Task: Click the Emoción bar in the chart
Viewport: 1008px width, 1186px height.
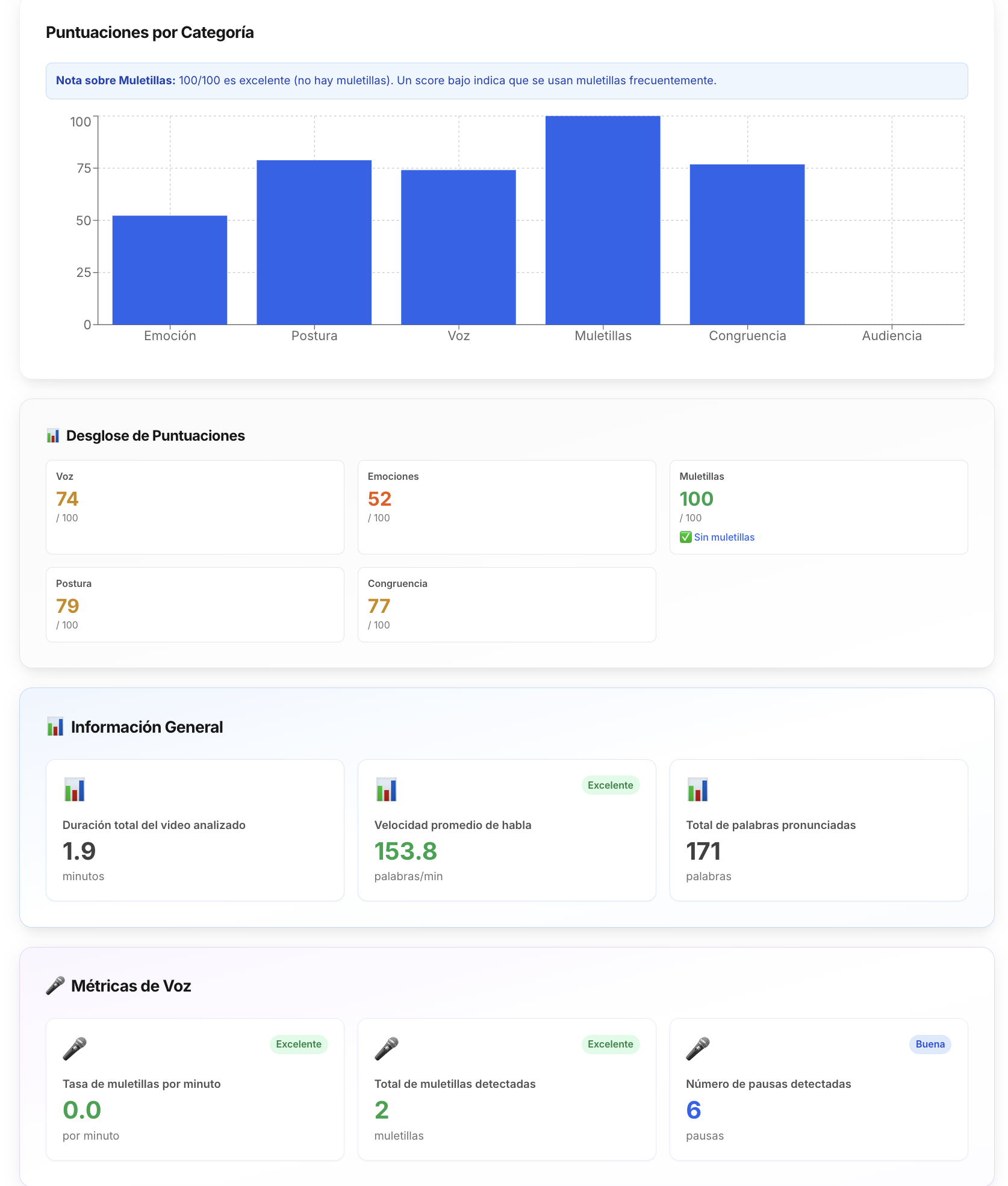Action: pyautogui.click(x=170, y=270)
